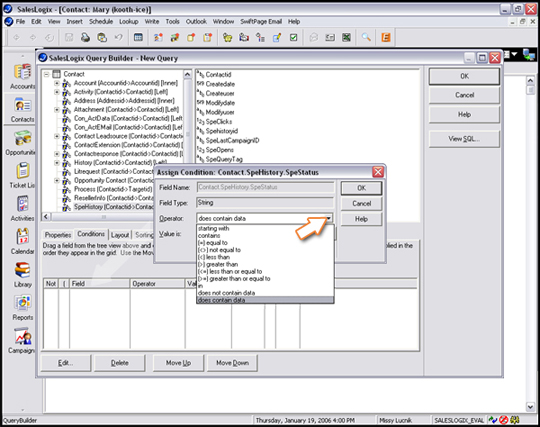Expand the Attachment tree node
Image resolution: width=540 pixels, height=427 pixels.
point(57,110)
